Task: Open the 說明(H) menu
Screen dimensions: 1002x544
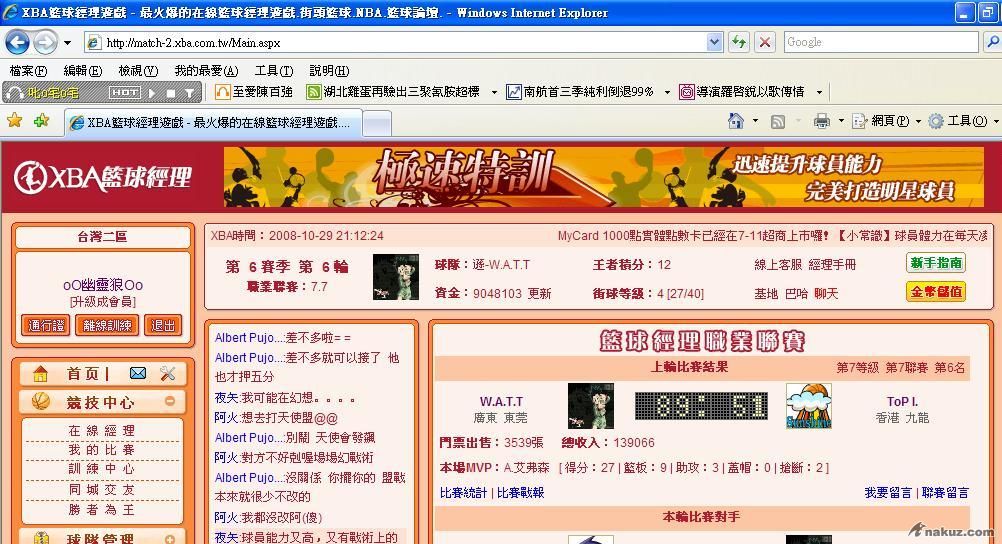Action: [x=329, y=71]
